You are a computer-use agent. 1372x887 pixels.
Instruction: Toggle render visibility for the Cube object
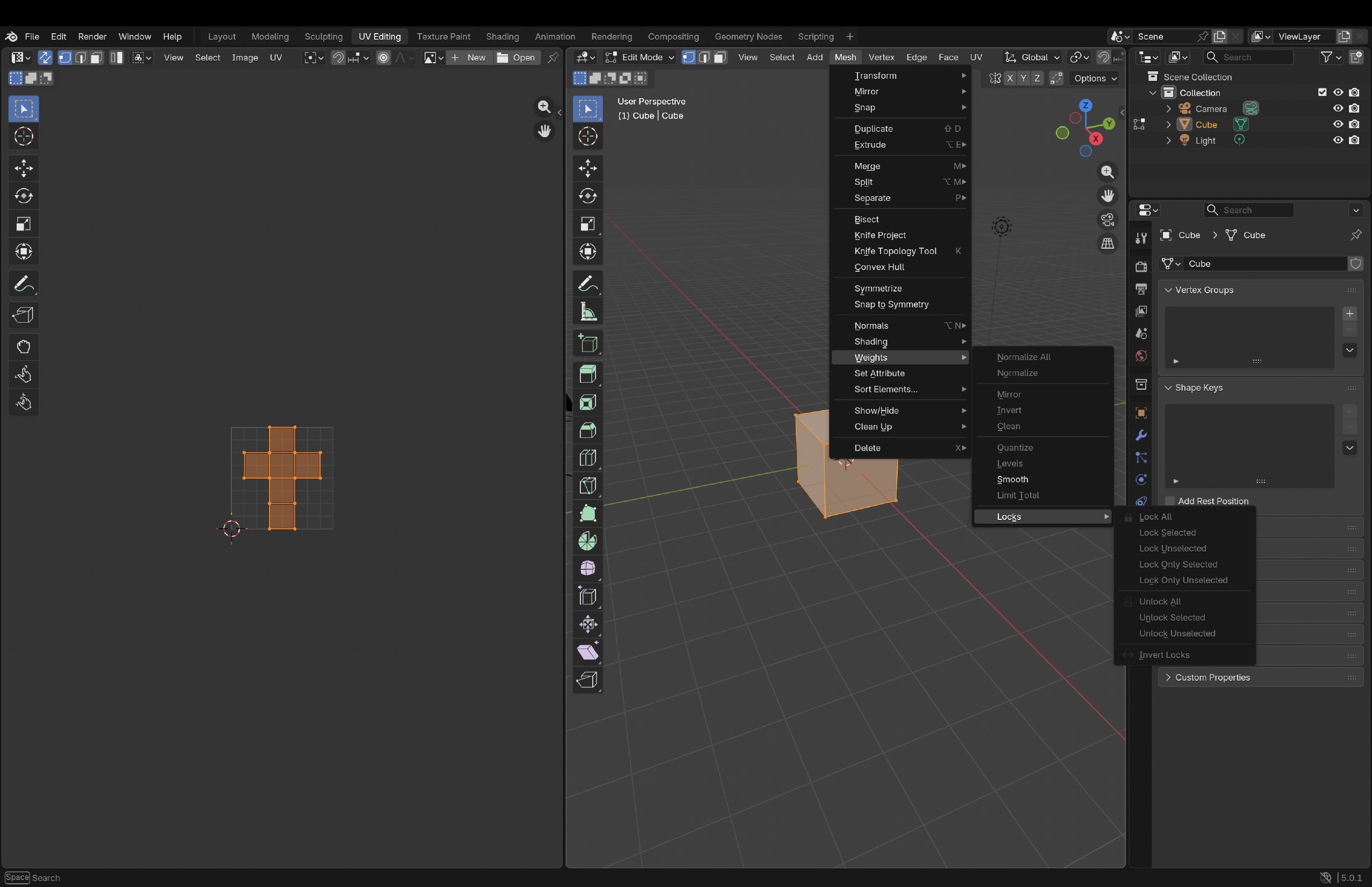point(1354,124)
